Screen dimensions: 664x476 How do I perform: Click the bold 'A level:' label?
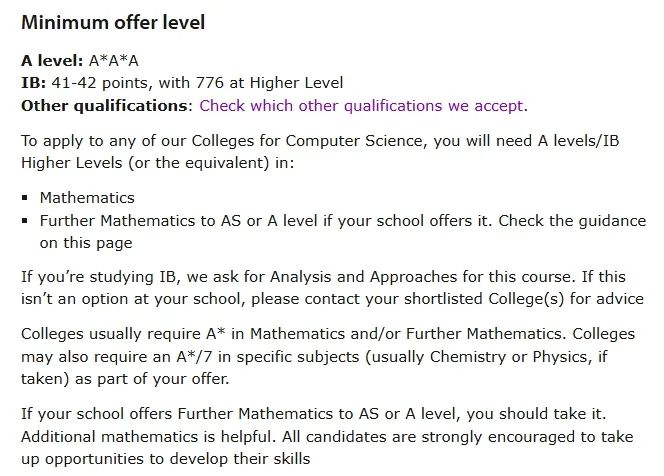click(52, 61)
